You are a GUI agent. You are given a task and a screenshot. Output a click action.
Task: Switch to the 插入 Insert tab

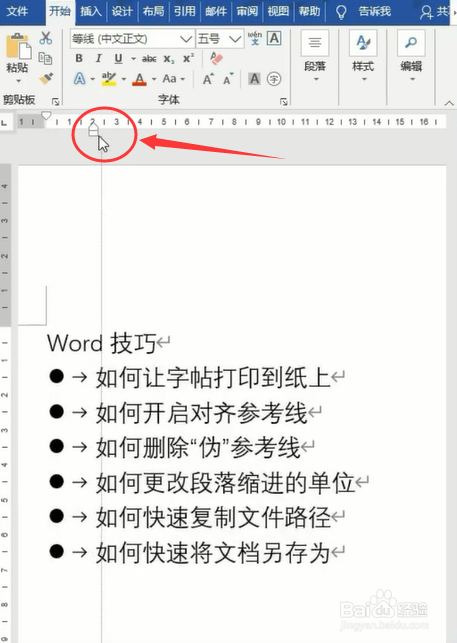[91, 11]
